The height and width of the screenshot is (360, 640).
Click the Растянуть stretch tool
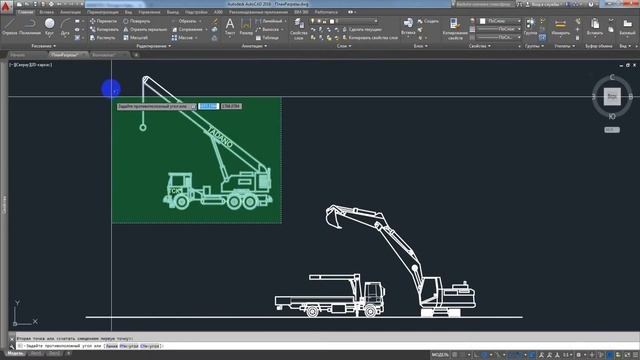pyautogui.click(x=102, y=38)
